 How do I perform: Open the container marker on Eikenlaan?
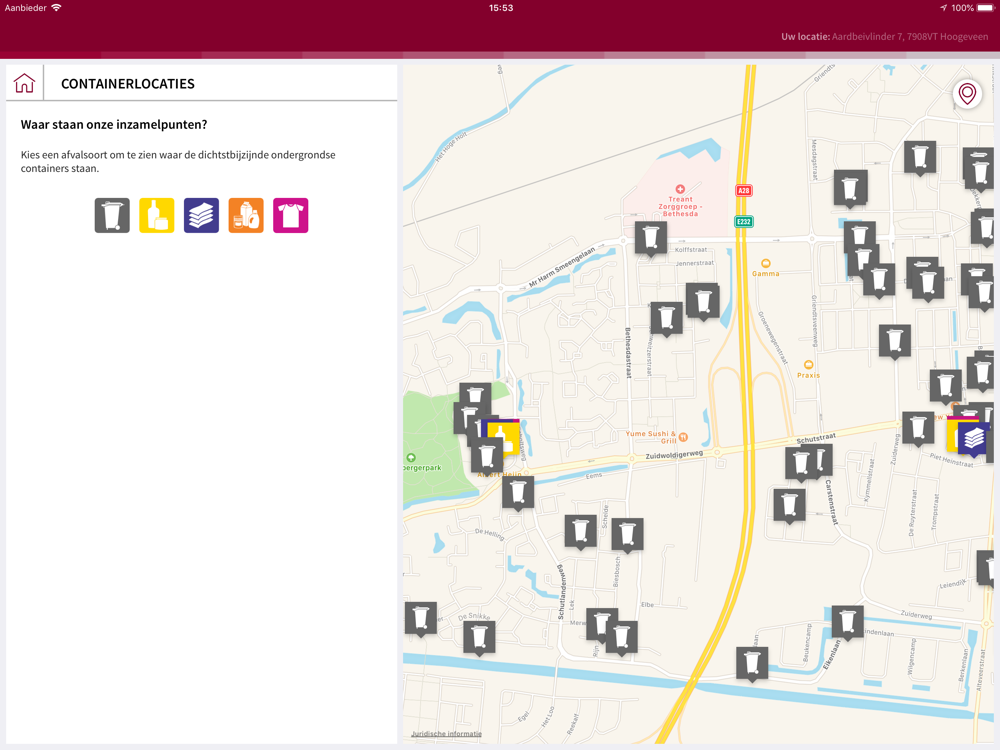(847, 622)
